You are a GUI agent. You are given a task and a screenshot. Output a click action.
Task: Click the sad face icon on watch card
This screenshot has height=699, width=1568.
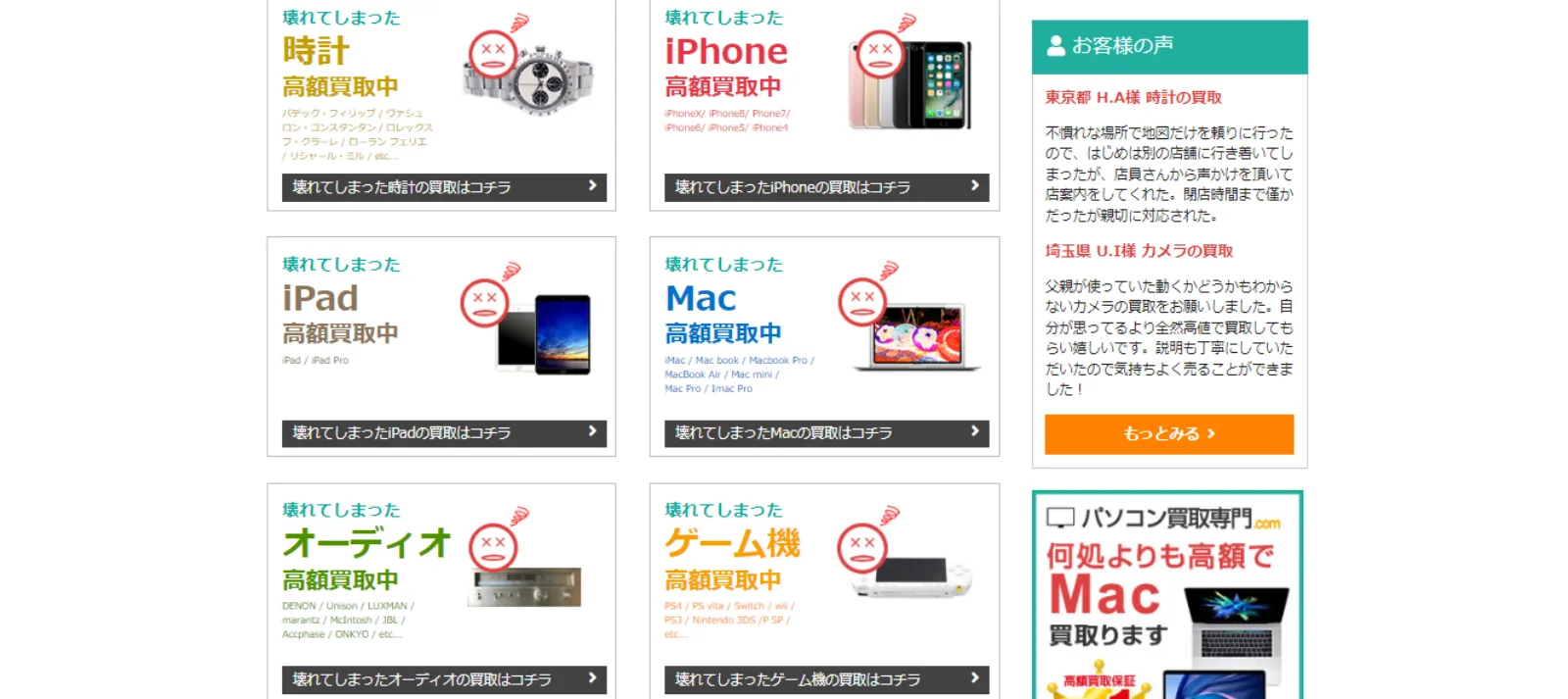[493, 53]
